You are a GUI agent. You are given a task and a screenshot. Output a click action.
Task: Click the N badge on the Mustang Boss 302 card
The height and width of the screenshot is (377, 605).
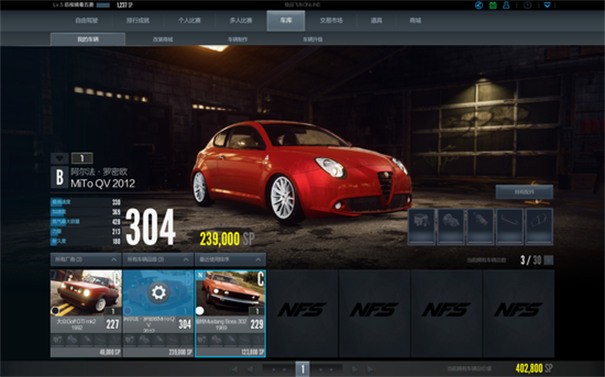point(201,275)
